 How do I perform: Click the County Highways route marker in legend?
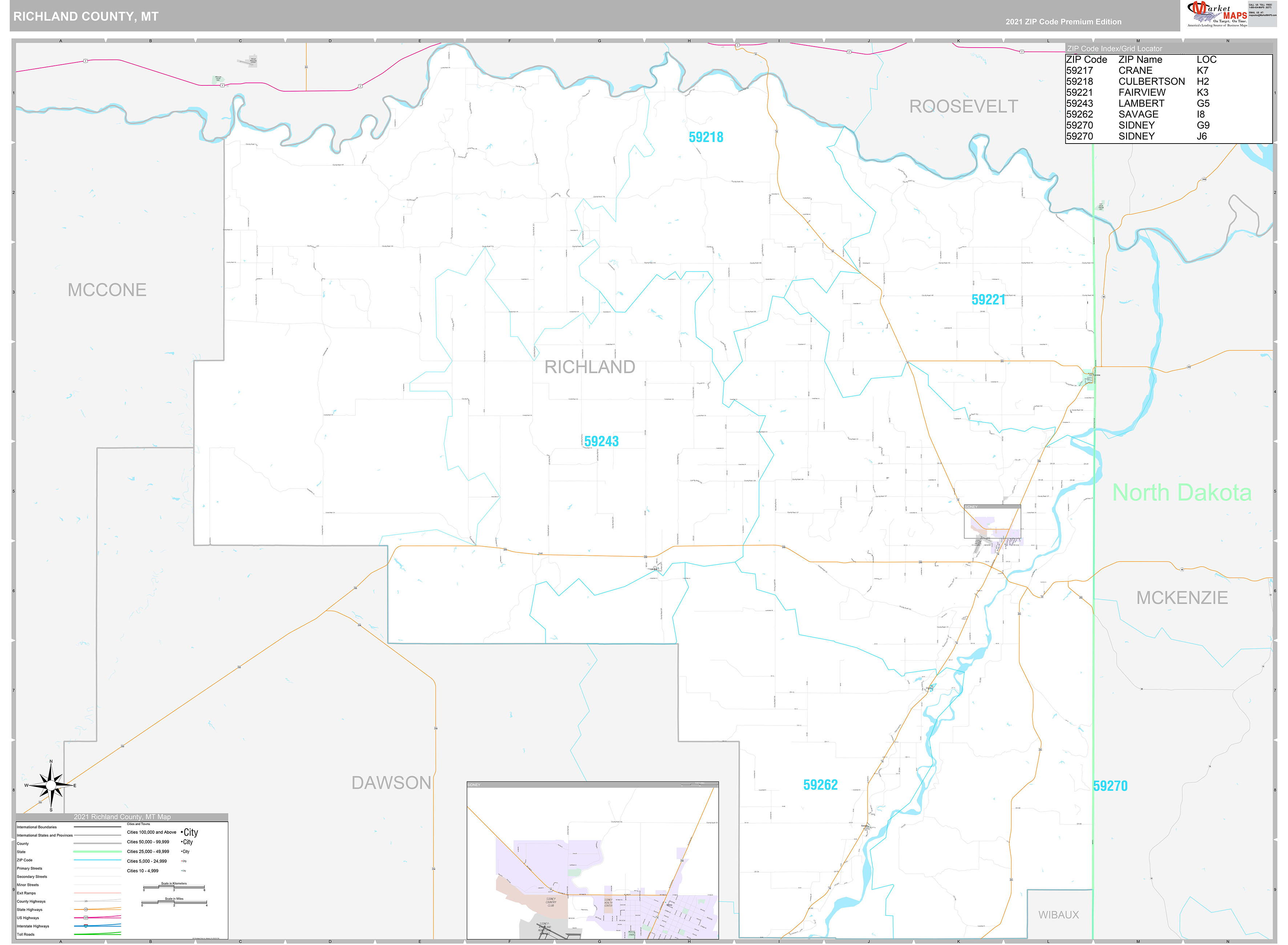[86, 901]
